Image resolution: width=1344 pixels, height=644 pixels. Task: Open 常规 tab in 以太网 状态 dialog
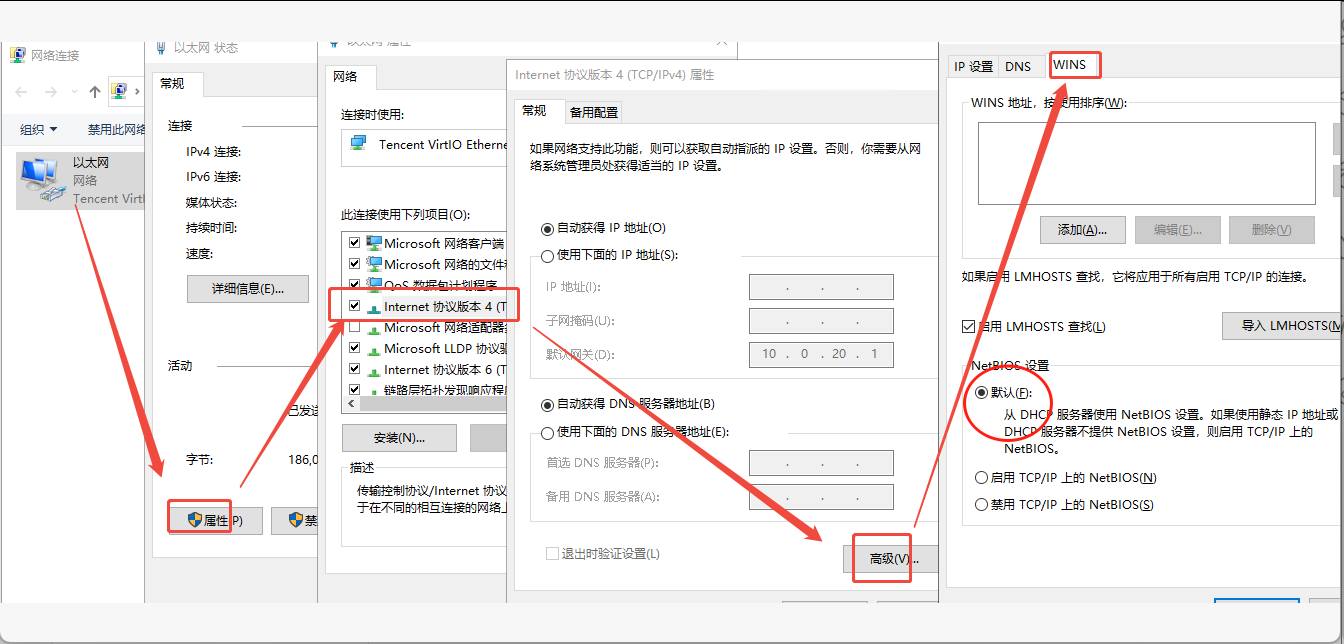[x=179, y=84]
